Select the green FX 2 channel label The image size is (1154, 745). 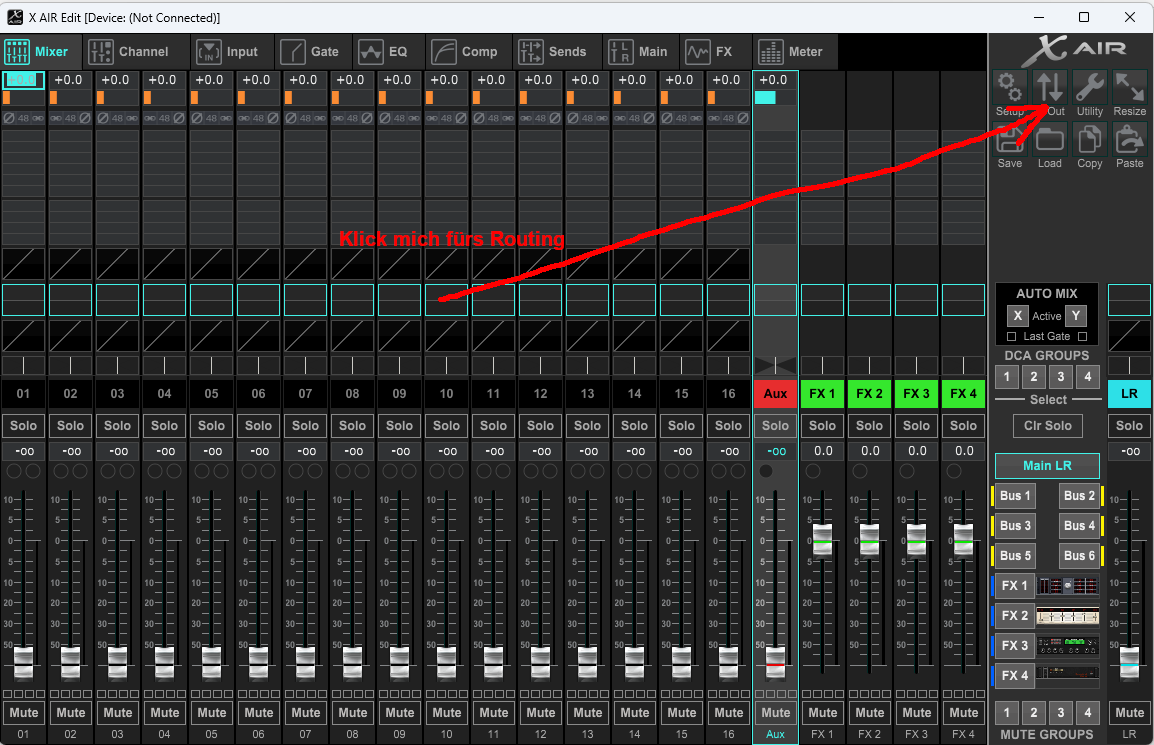pos(870,394)
